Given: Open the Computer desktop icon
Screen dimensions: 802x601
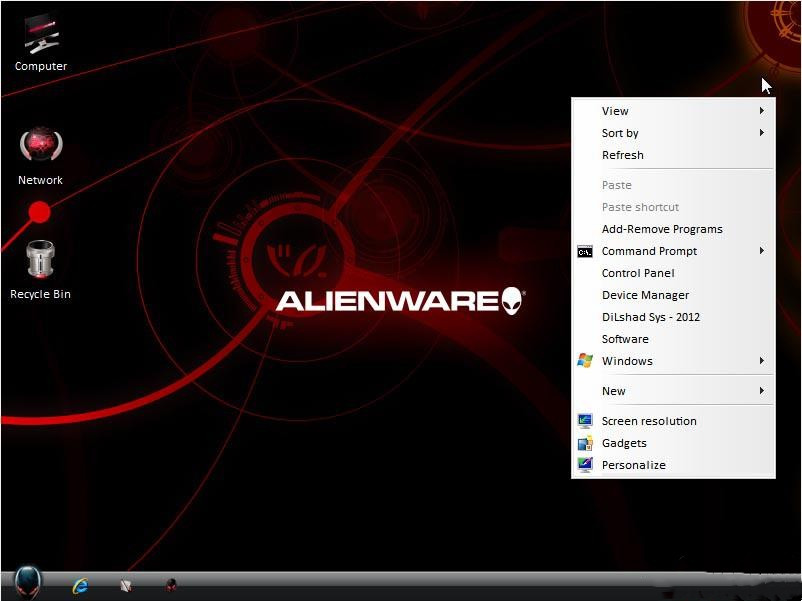Looking at the screenshot, I should click(41, 43).
